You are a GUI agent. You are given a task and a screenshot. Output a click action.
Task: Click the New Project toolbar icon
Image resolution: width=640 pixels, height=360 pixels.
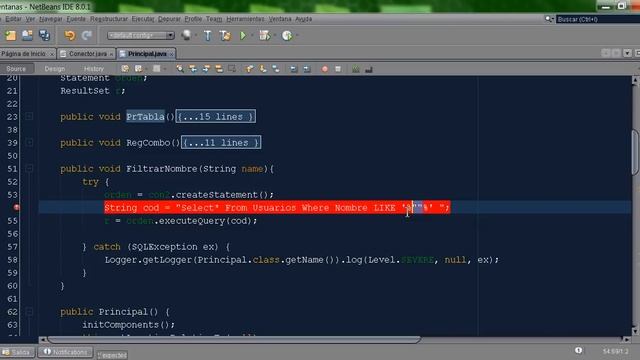(x=10, y=36)
